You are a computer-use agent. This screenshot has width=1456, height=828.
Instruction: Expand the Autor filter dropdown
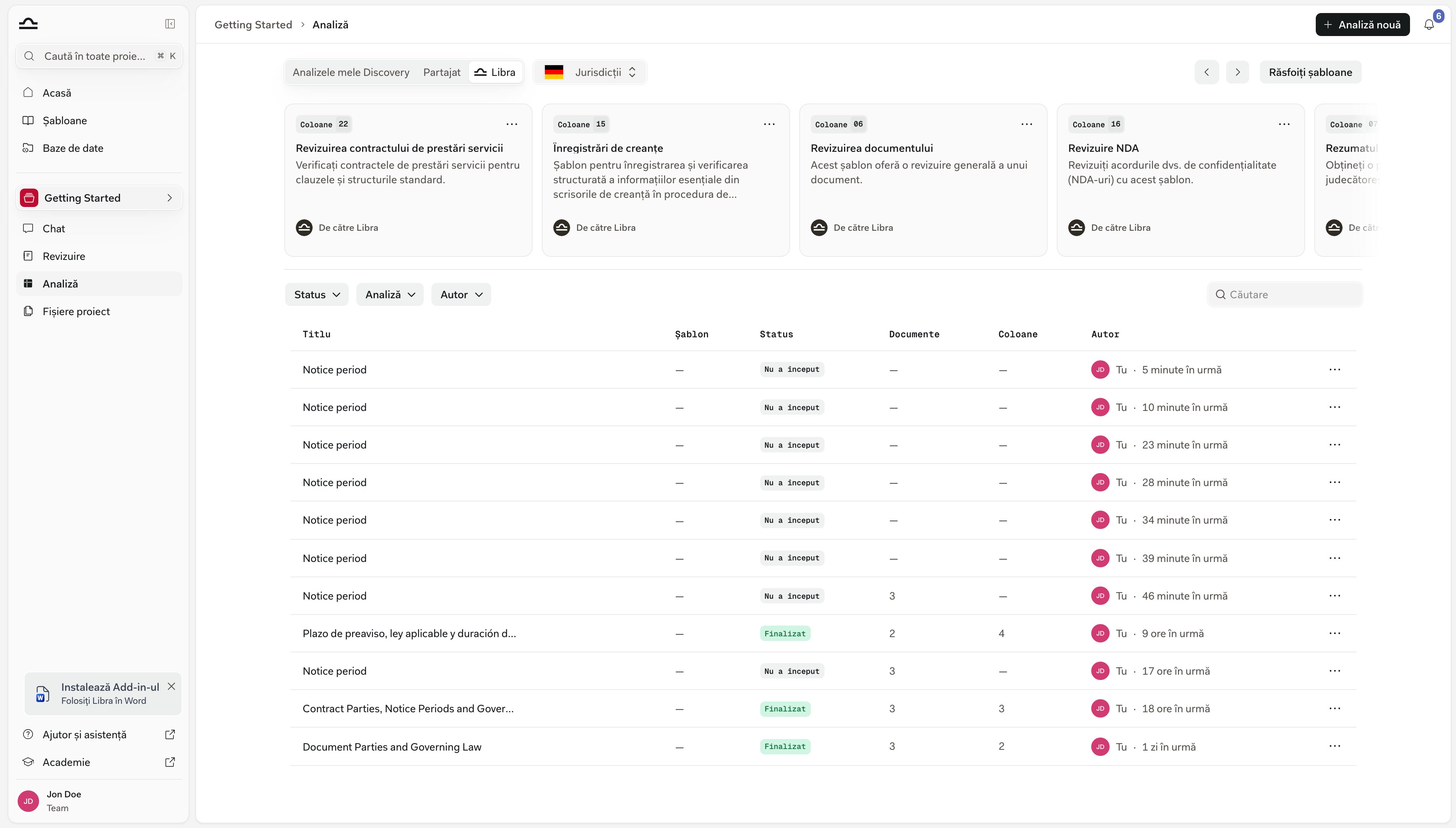click(x=461, y=294)
